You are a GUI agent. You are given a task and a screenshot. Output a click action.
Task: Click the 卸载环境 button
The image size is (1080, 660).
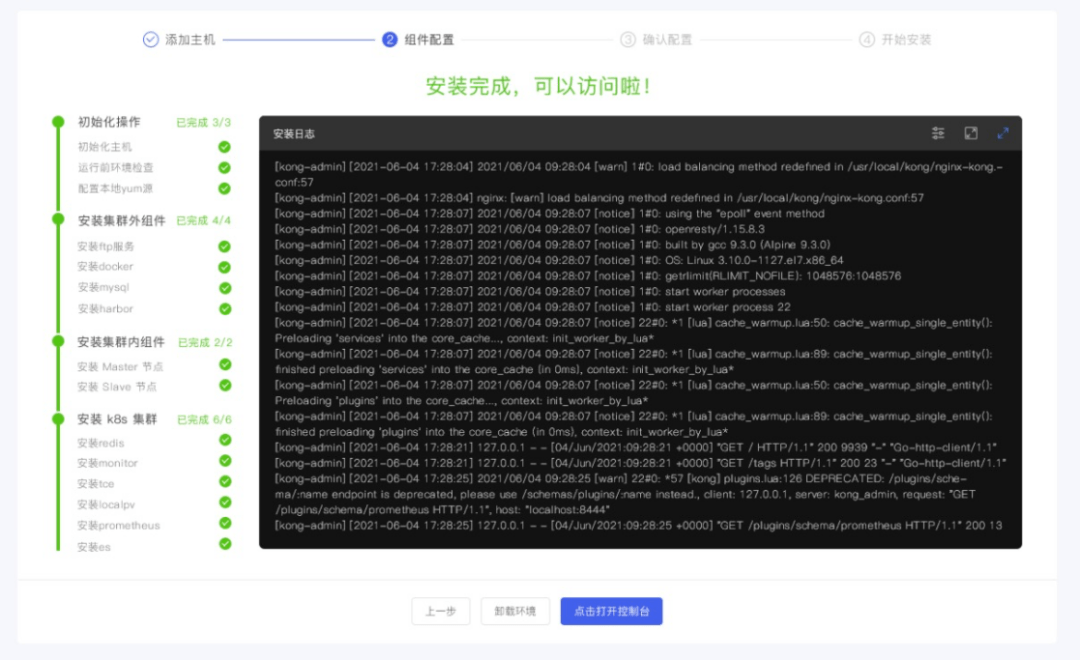(514, 611)
